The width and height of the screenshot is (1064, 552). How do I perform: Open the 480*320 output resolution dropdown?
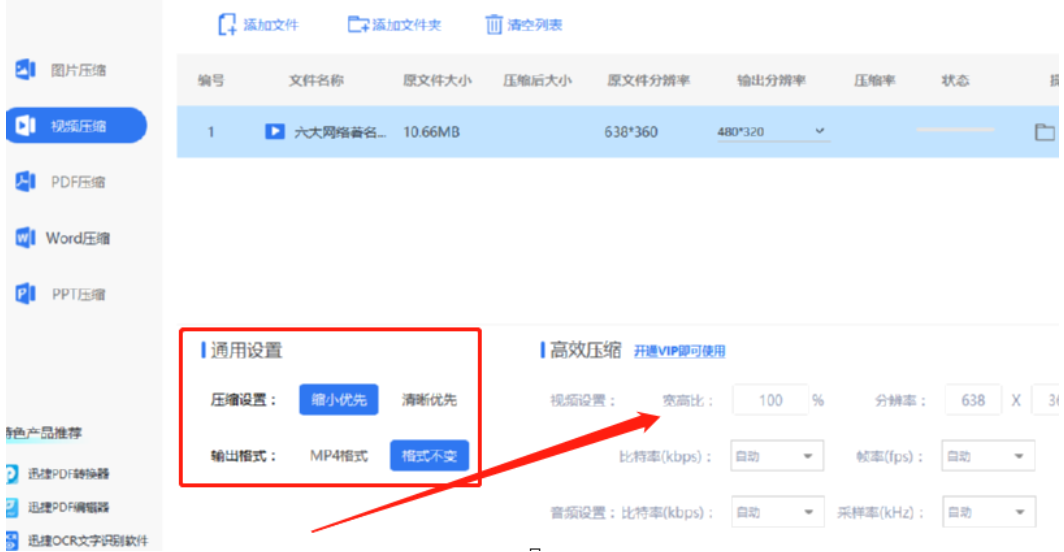pos(773,131)
